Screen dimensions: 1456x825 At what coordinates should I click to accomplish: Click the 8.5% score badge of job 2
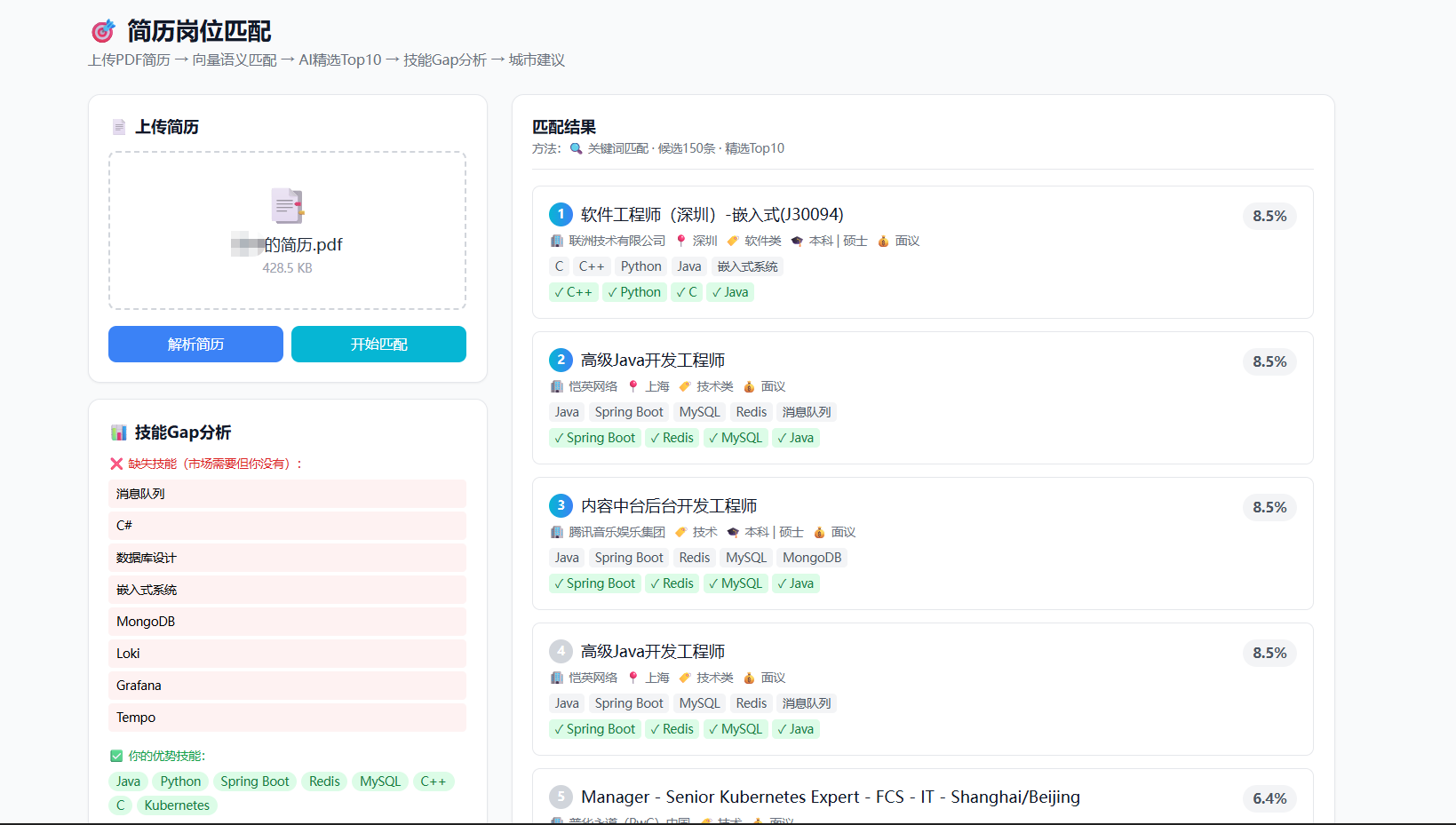(1269, 361)
